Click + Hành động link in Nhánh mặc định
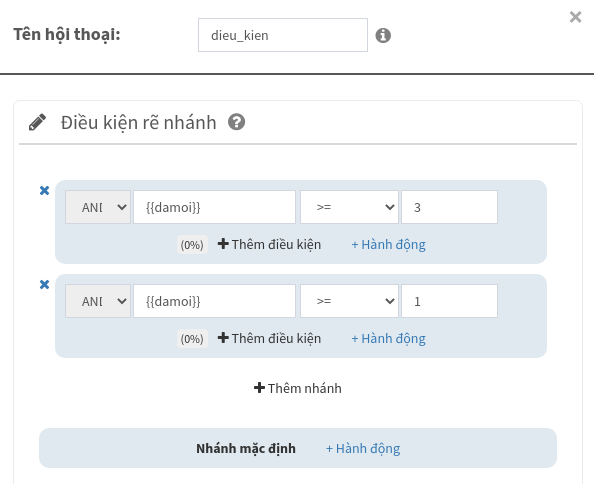Screen dimensions: 594x484 pyautogui.click(x=363, y=448)
